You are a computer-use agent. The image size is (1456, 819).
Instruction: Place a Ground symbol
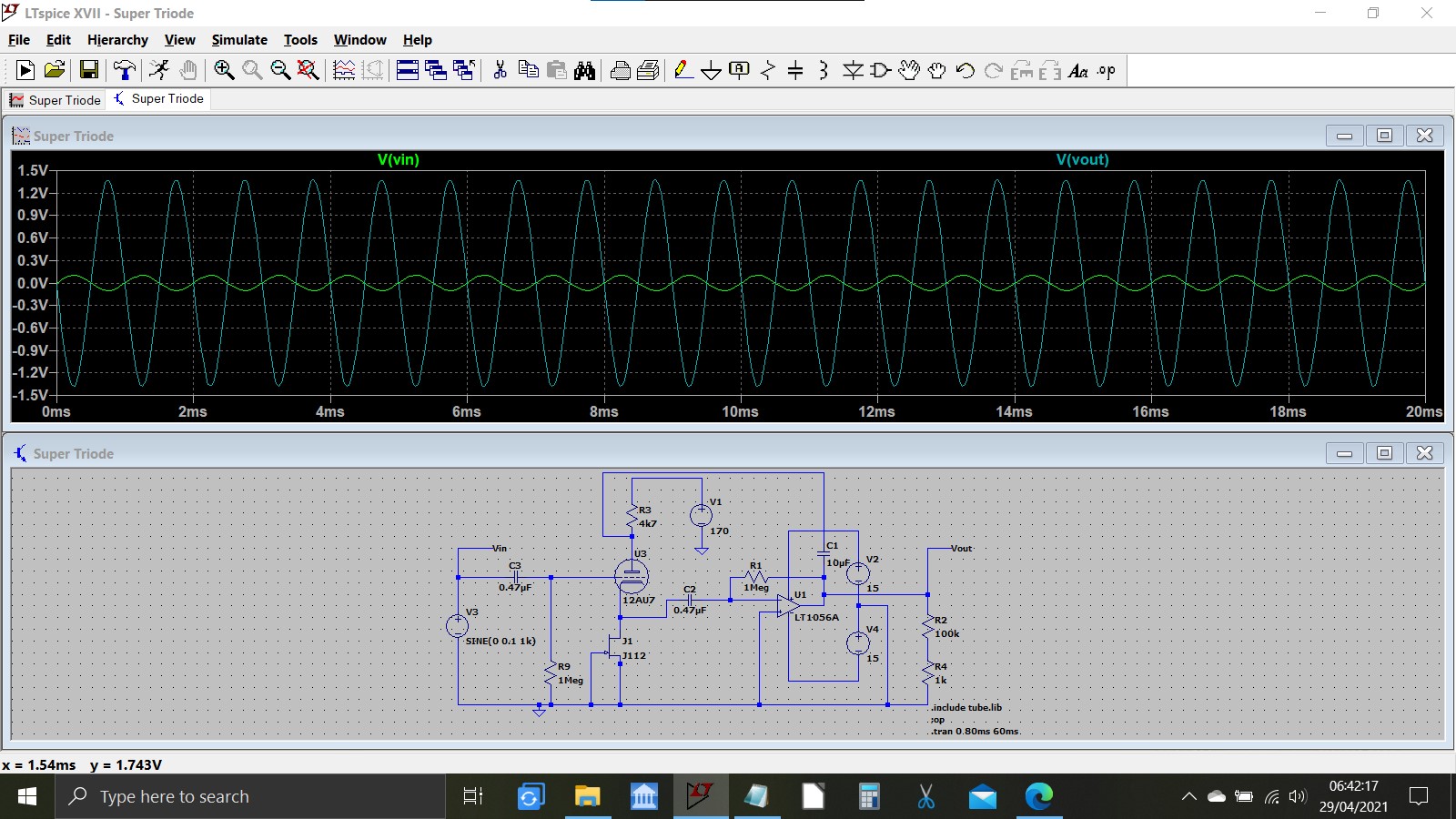(x=712, y=70)
